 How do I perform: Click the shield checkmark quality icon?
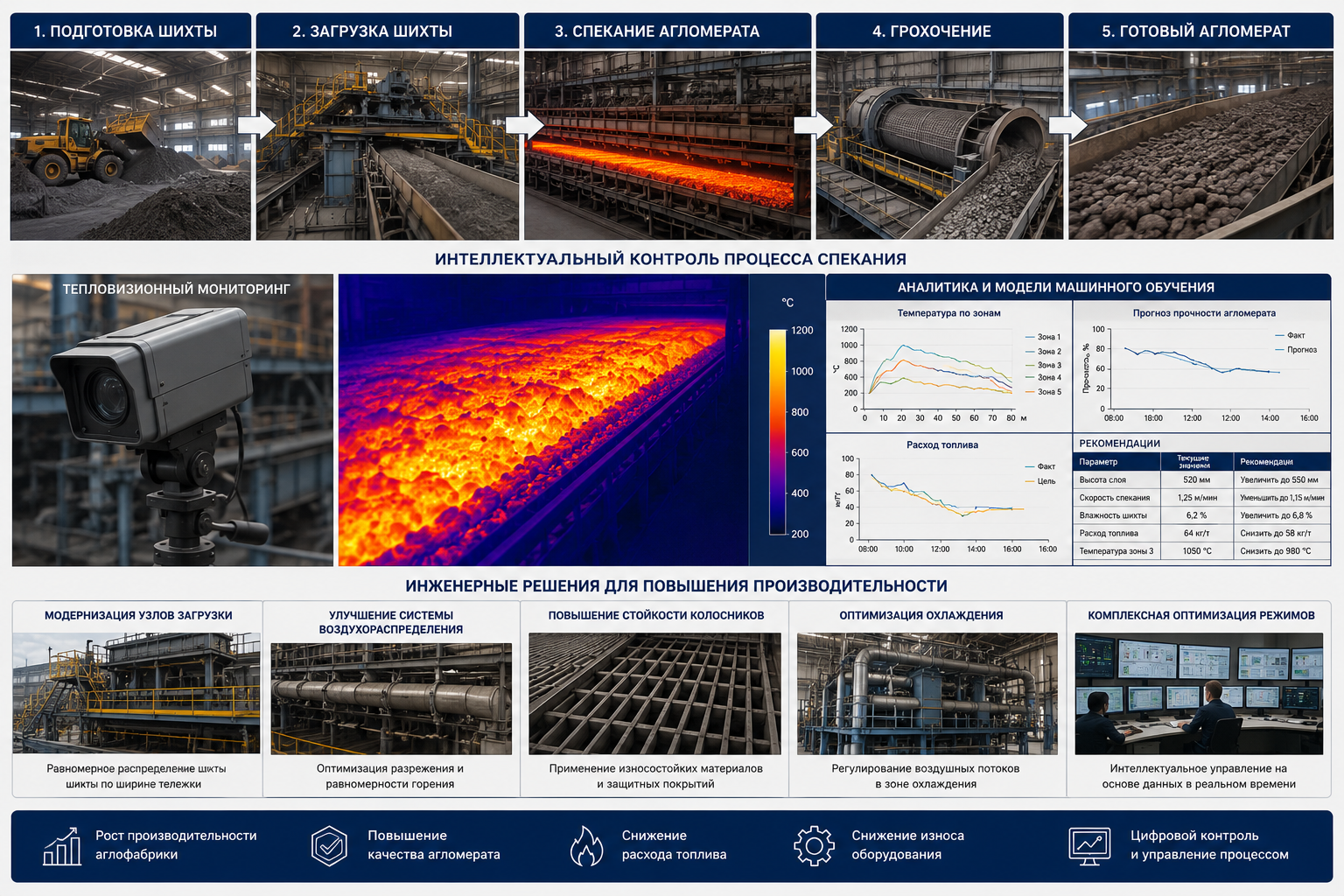(330, 846)
